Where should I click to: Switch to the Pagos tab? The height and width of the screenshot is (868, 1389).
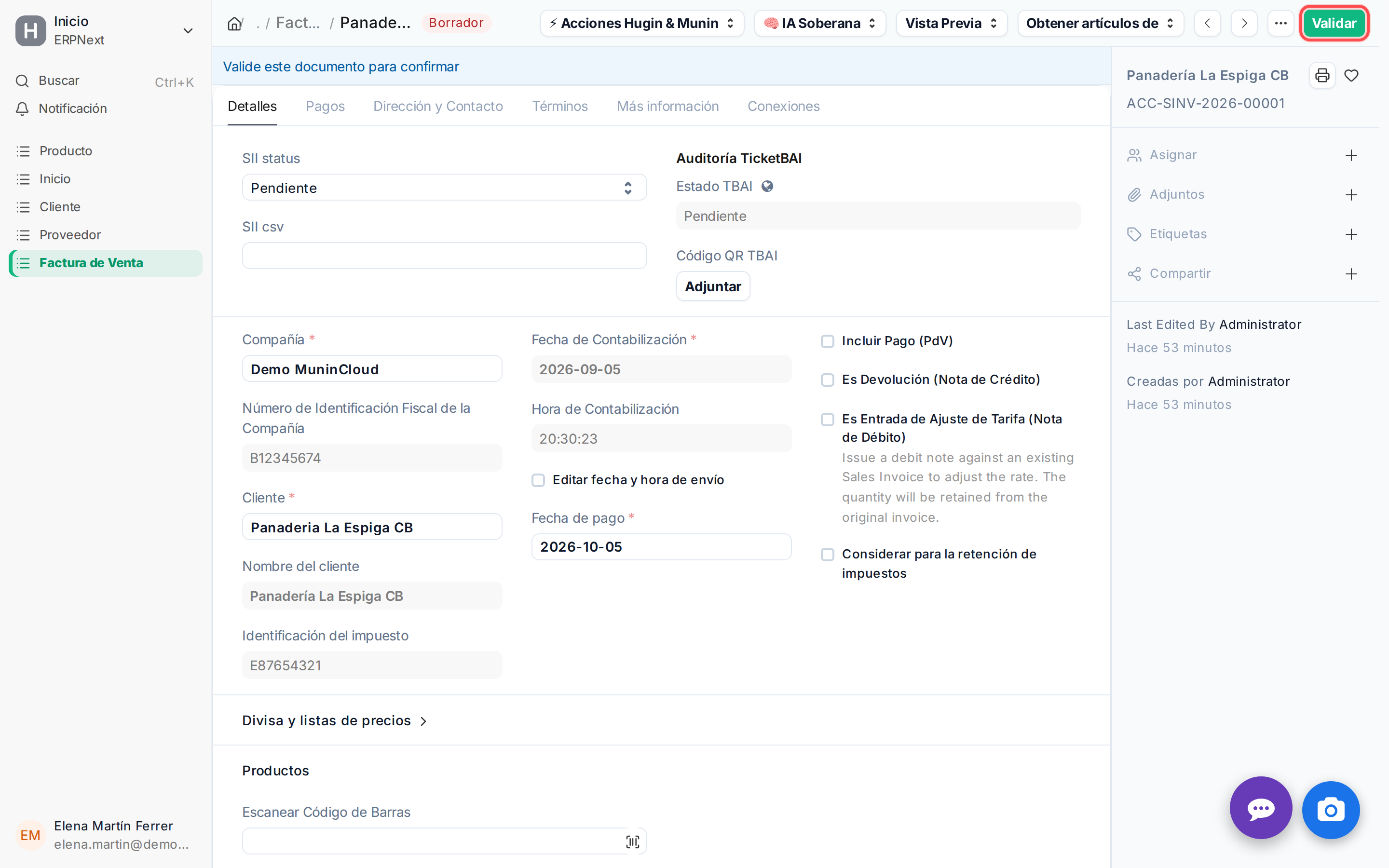[325, 106]
